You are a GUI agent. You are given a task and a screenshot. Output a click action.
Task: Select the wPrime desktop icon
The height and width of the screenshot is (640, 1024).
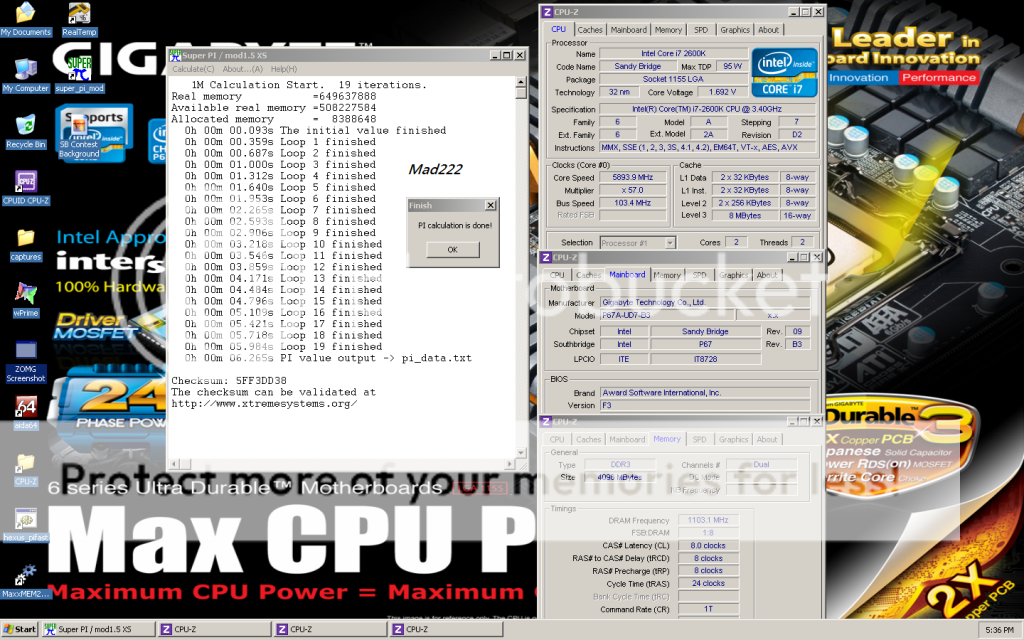(x=25, y=300)
